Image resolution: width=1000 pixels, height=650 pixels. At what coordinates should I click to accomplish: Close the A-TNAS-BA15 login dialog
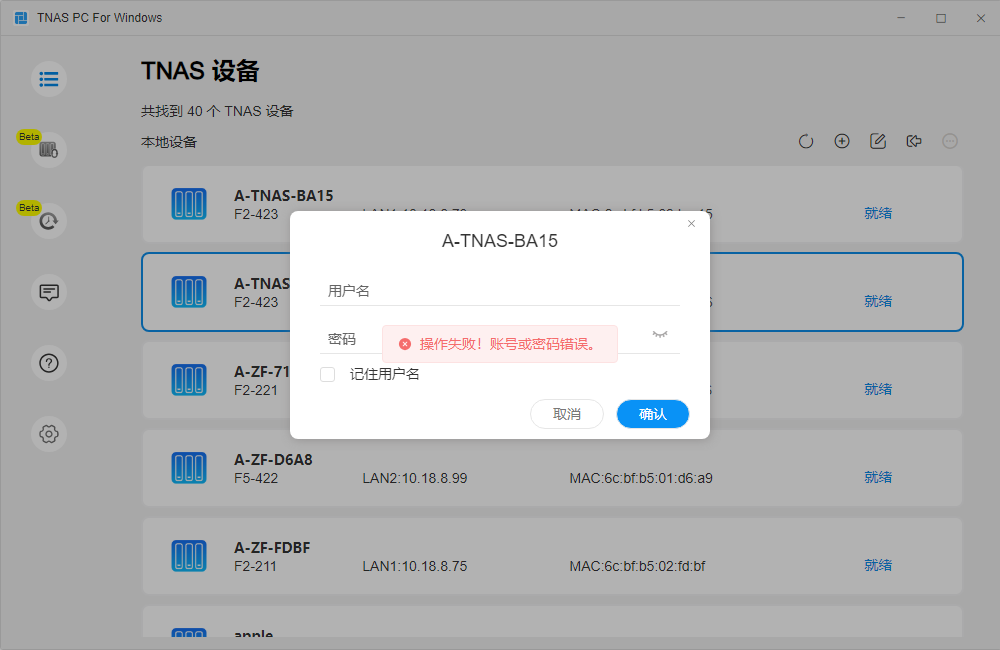tap(691, 223)
